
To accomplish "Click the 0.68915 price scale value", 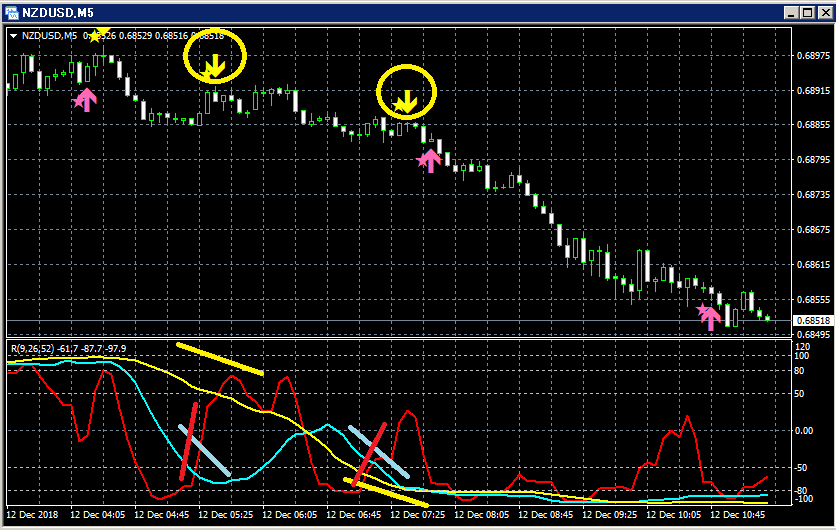I will coord(814,91).
